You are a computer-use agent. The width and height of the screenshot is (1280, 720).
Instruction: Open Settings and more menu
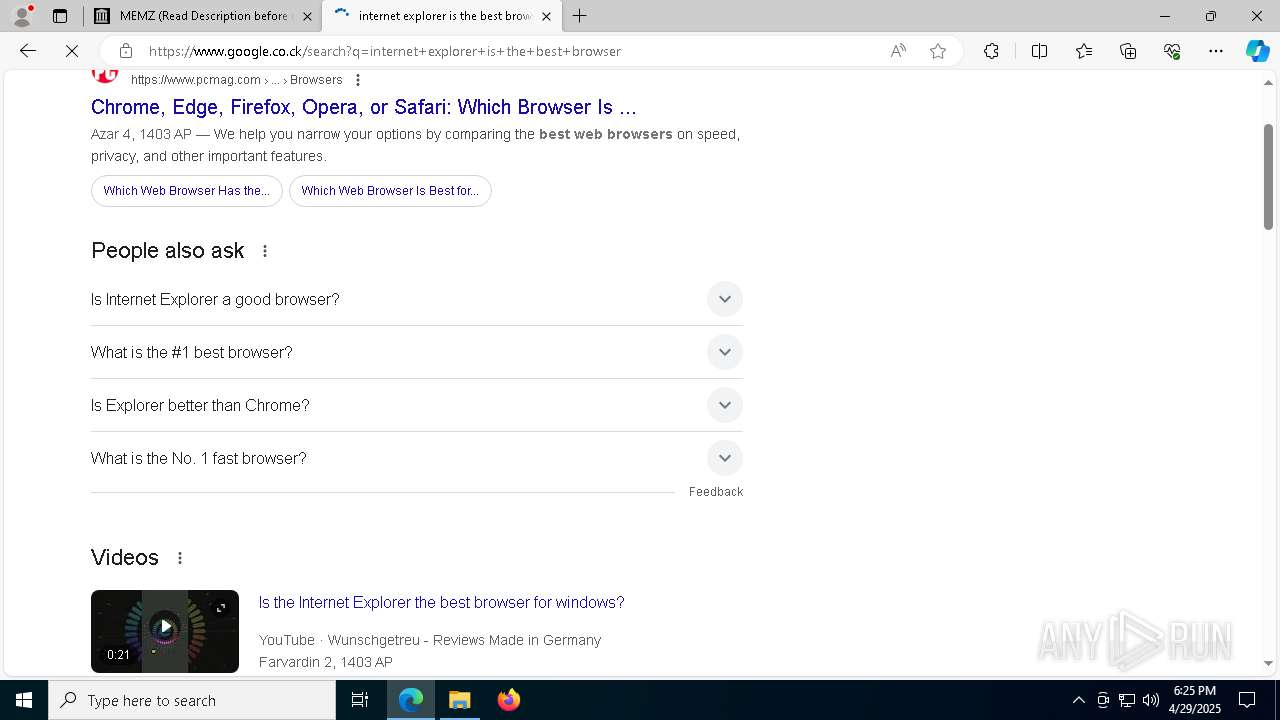point(1216,51)
